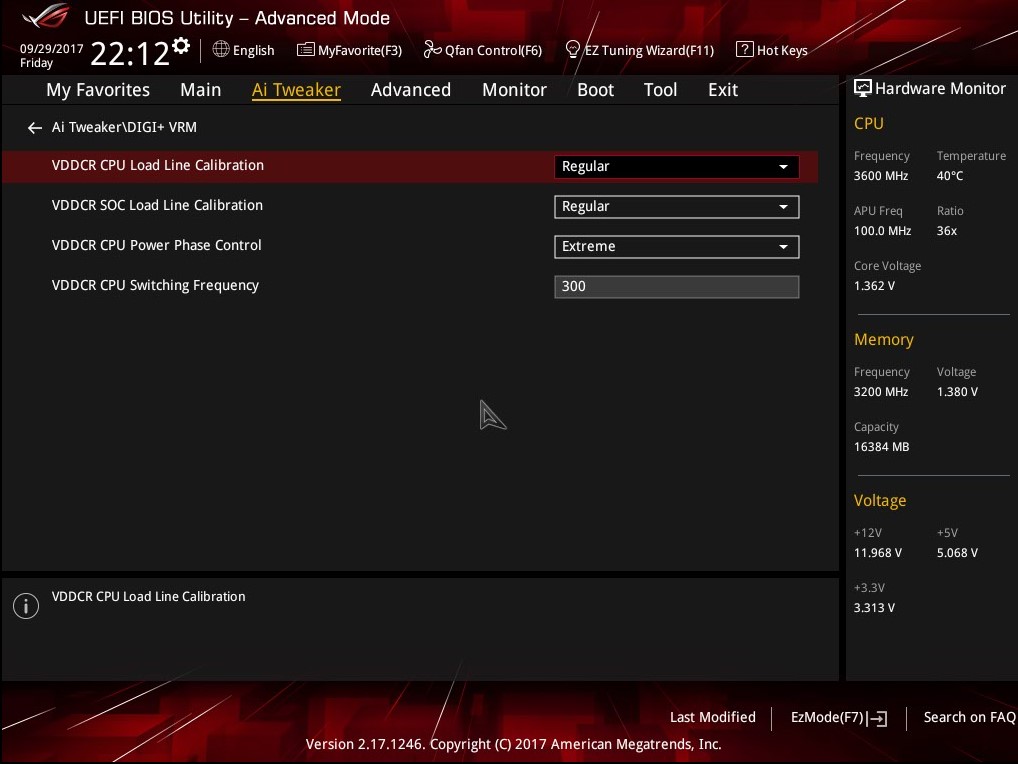Click the globe language icon
The width and height of the screenshot is (1018, 764).
click(x=221, y=49)
